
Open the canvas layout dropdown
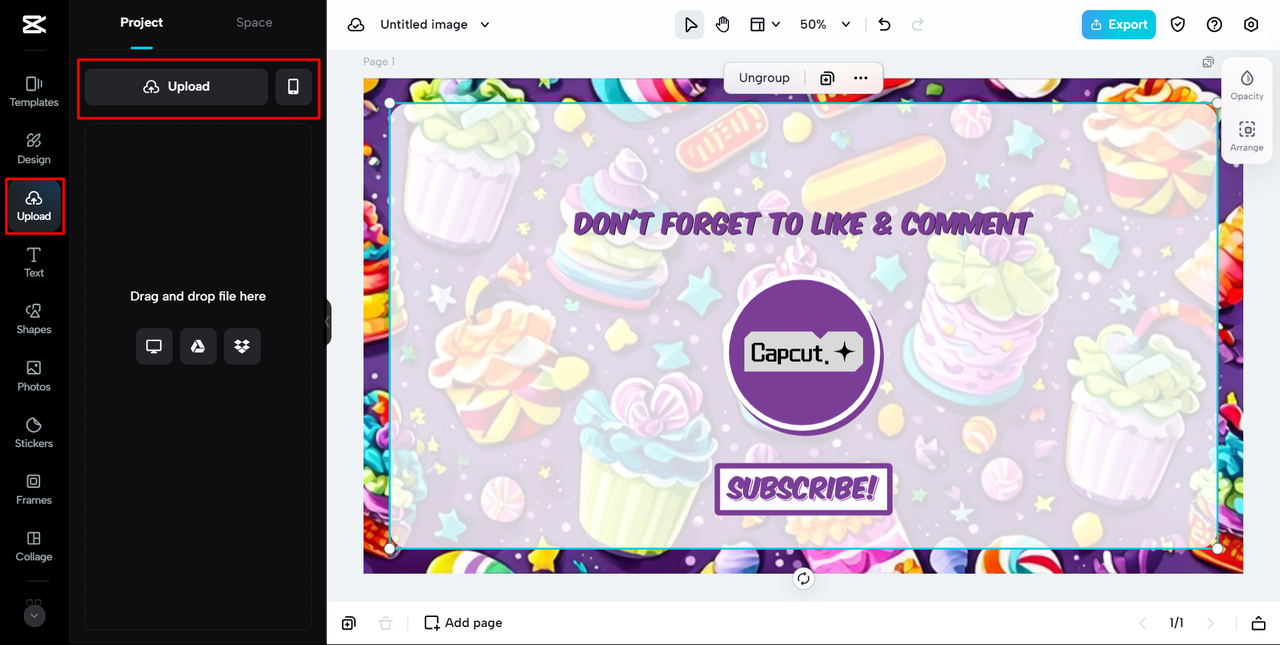pos(765,25)
